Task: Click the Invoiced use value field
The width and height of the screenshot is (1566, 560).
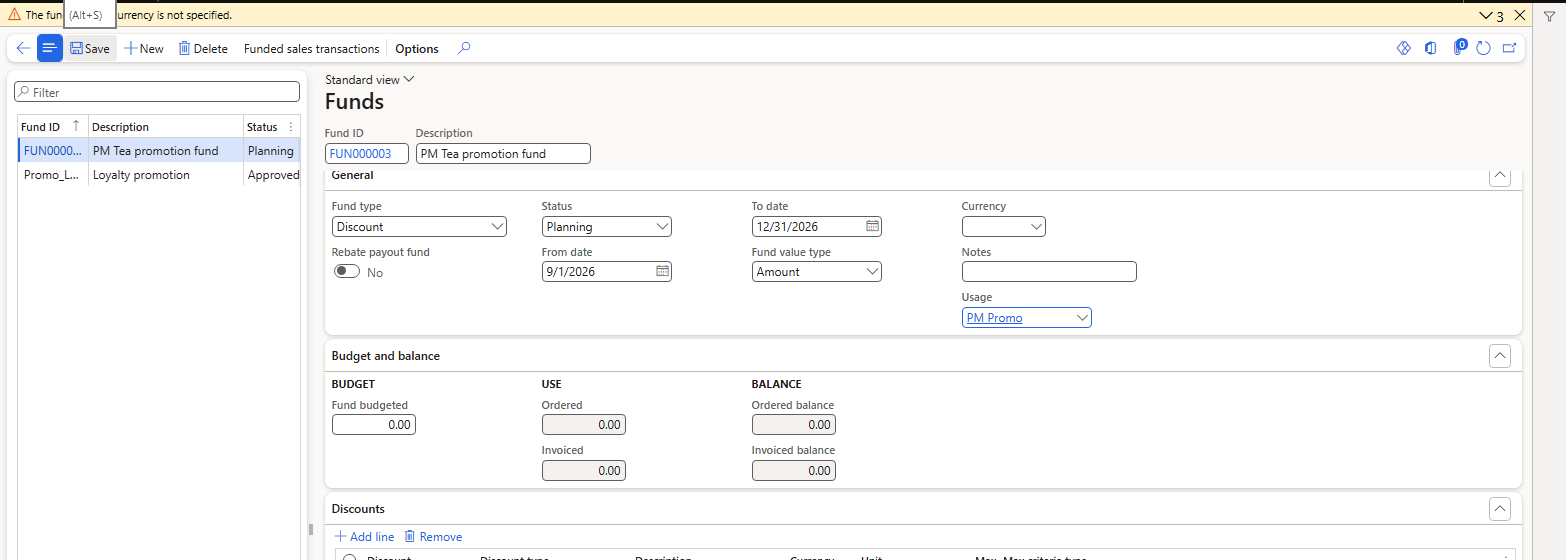Action: pyautogui.click(x=584, y=469)
